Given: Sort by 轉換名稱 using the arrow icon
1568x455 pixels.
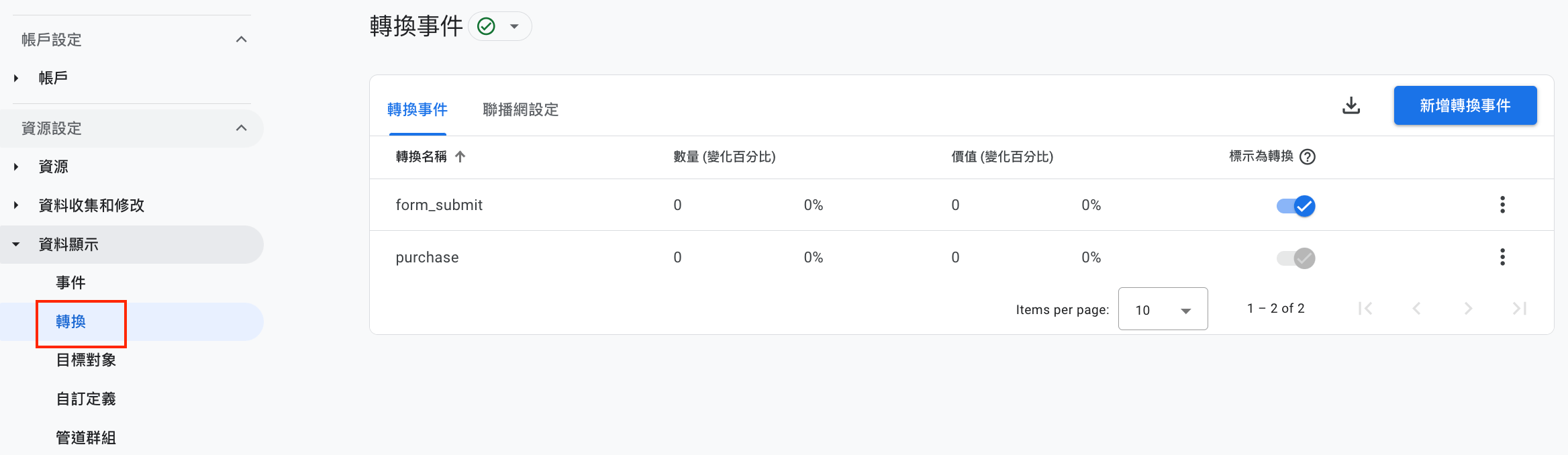Looking at the screenshot, I should pos(460,156).
